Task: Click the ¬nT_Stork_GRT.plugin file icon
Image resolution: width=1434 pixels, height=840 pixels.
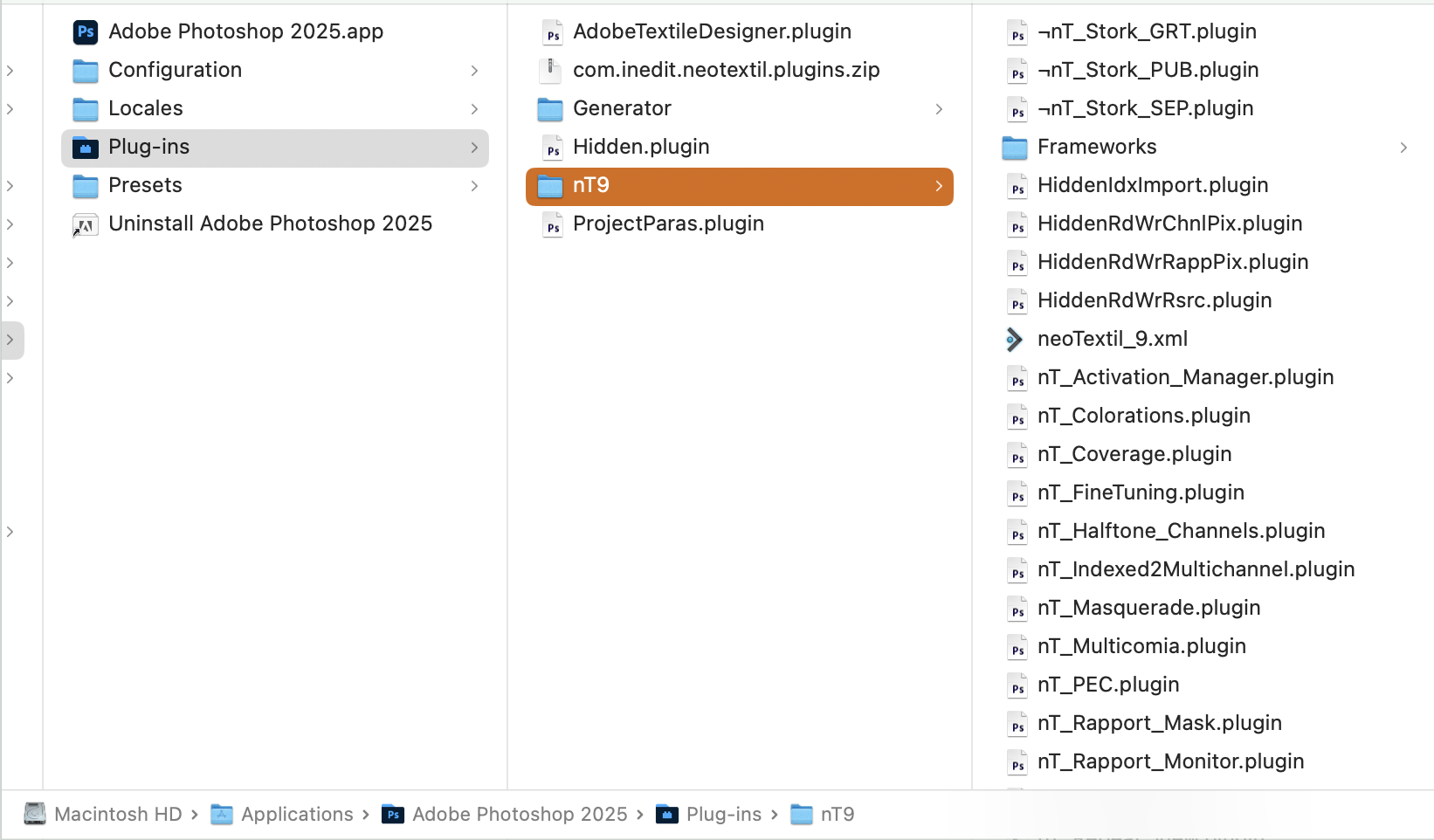Action: pos(1017,32)
